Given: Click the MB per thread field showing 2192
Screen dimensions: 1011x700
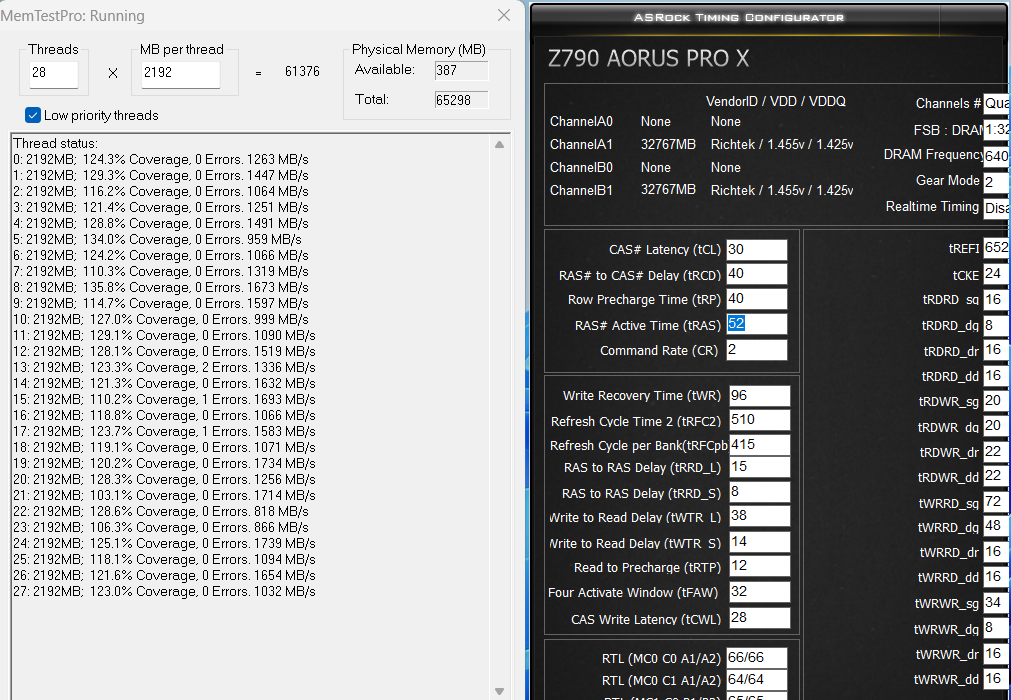Looking at the screenshot, I should (181, 75).
